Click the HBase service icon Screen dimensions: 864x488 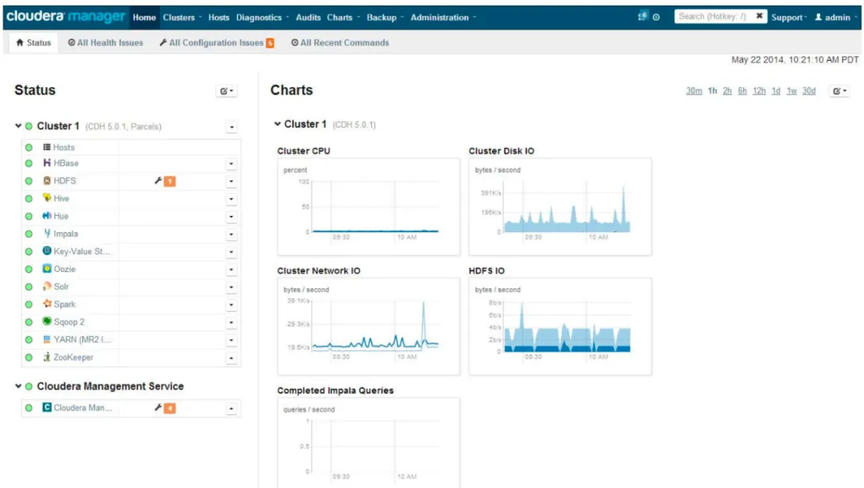[x=47, y=163]
